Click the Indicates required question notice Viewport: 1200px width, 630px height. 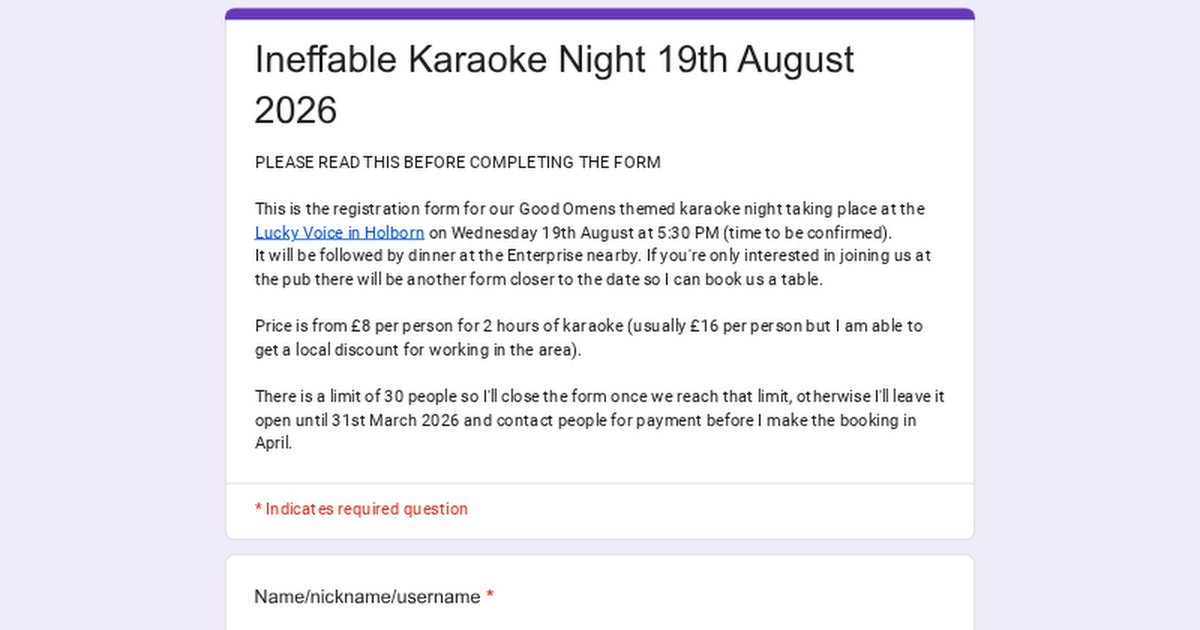coord(366,509)
